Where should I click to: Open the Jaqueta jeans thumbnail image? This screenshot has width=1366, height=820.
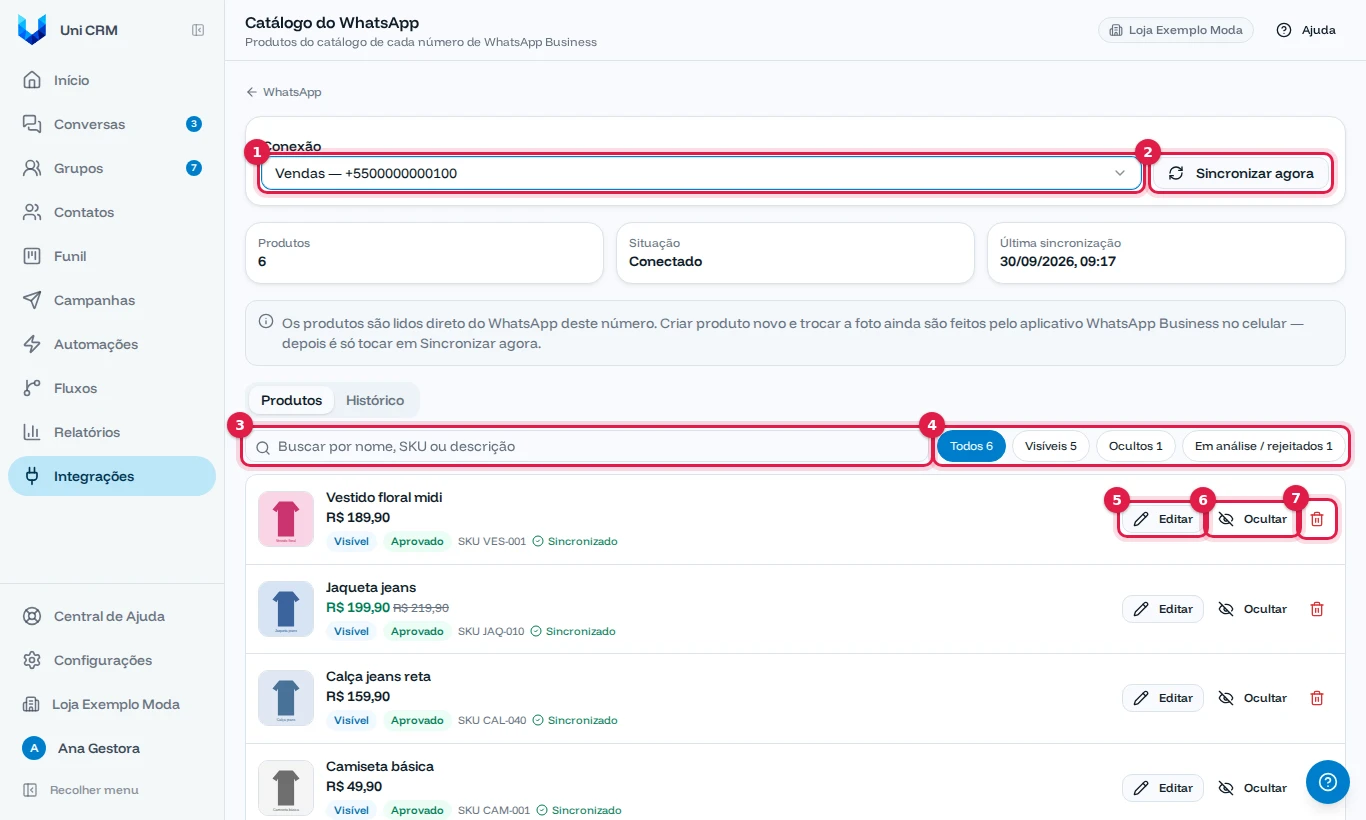click(286, 609)
